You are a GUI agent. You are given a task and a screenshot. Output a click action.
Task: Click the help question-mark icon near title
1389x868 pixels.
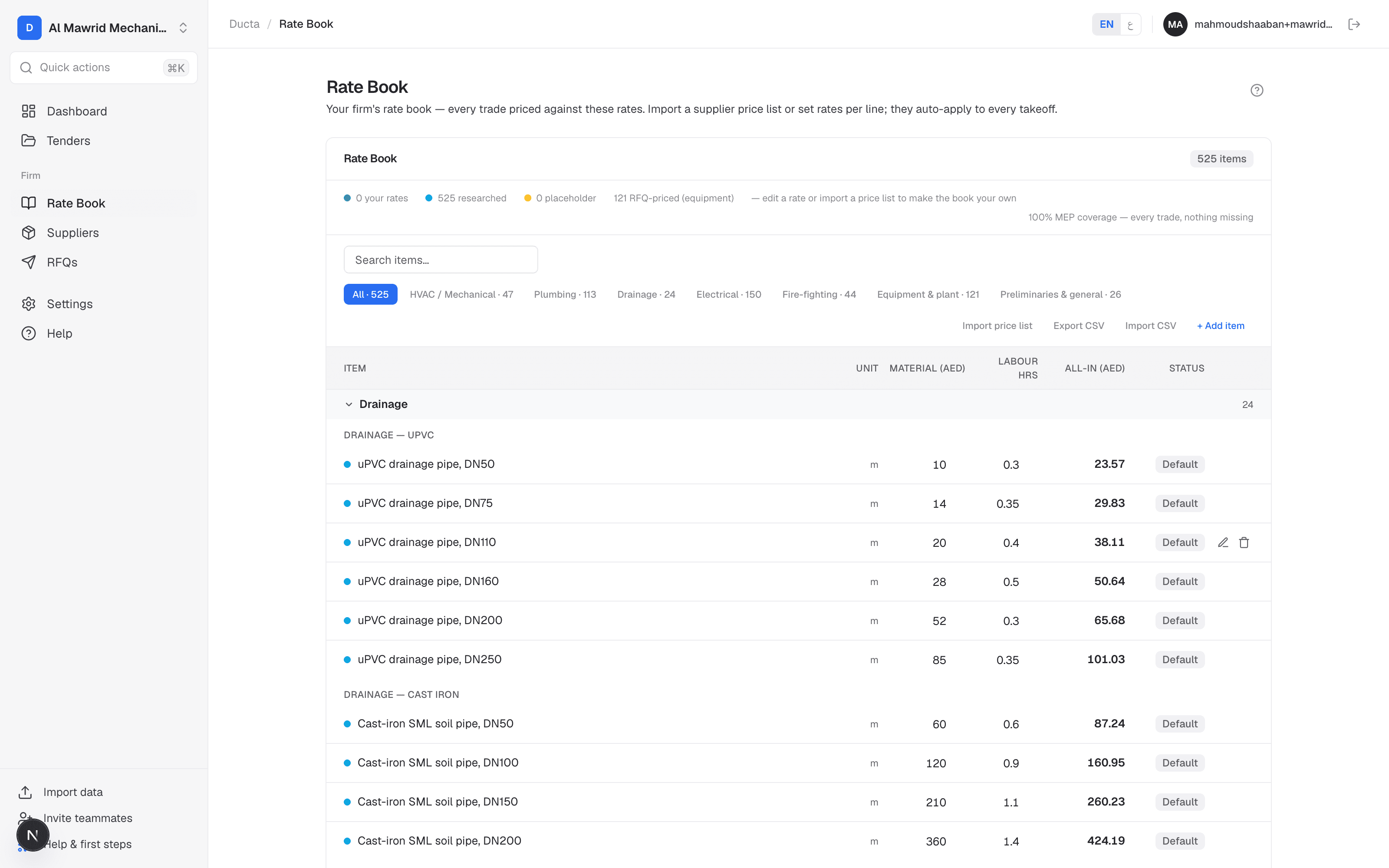pyautogui.click(x=1257, y=90)
